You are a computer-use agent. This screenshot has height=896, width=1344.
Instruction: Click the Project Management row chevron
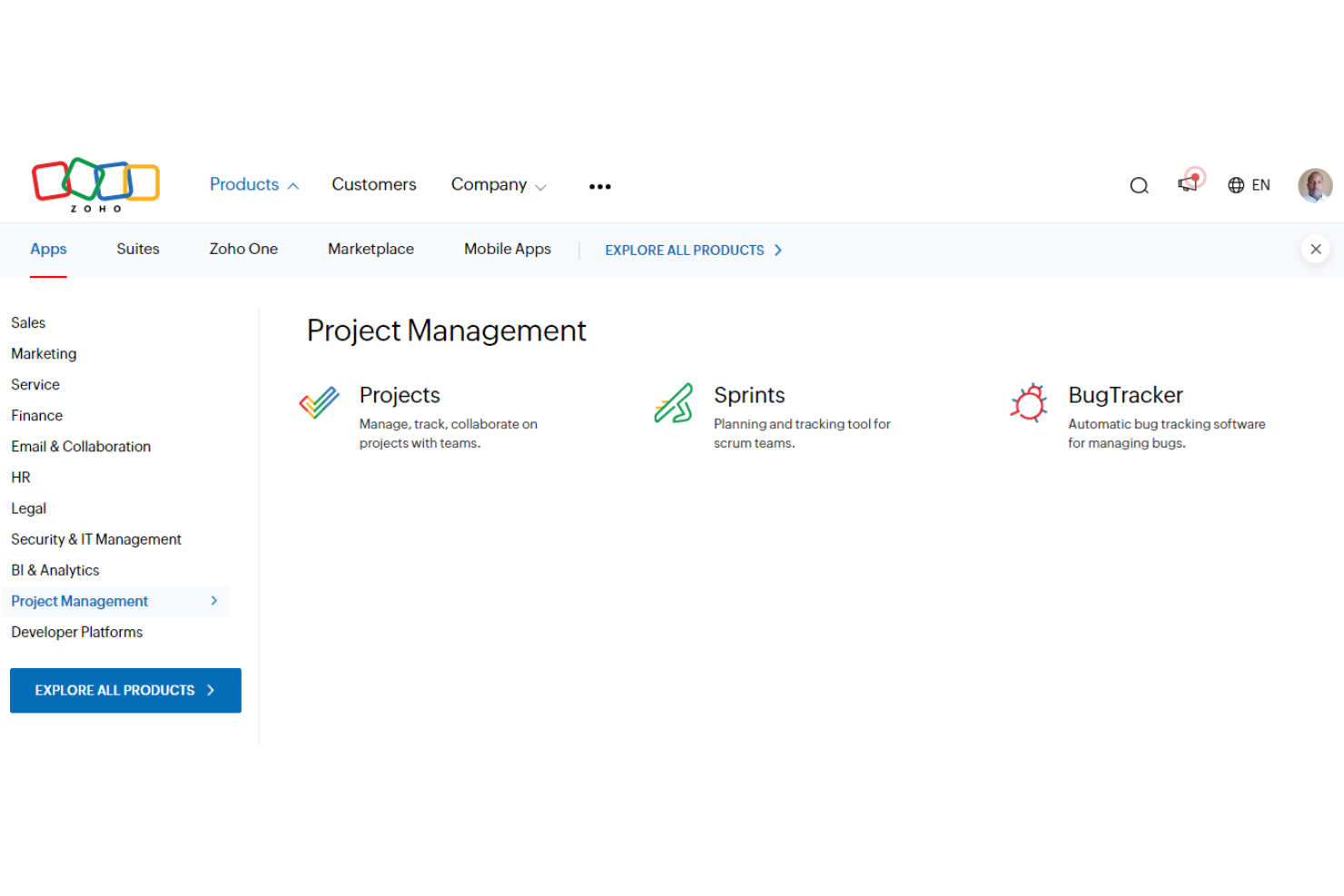tap(214, 600)
